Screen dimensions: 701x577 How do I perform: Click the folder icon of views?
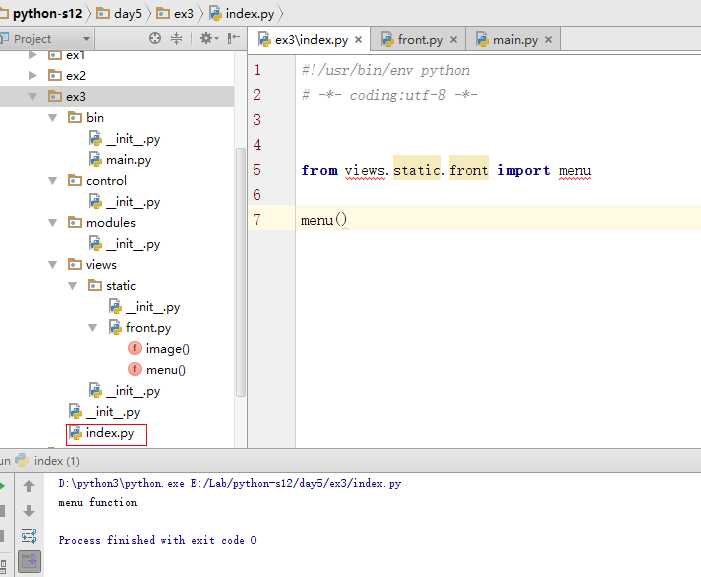[x=75, y=264]
